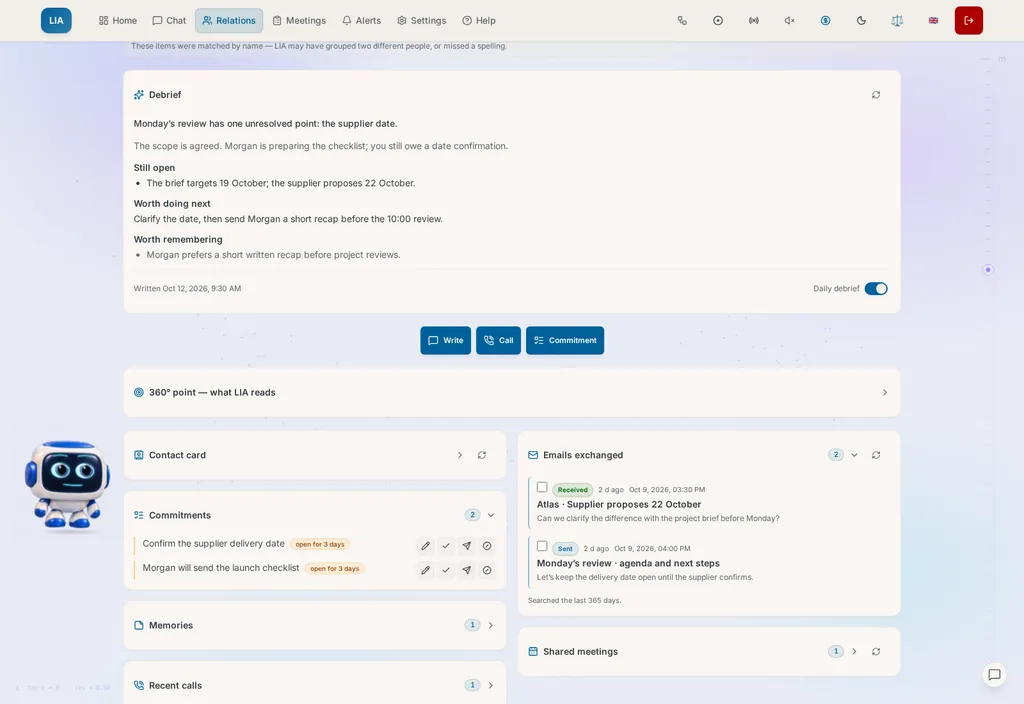Go to the Home tab
This screenshot has height=704, width=1024.
(x=118, y=20)
